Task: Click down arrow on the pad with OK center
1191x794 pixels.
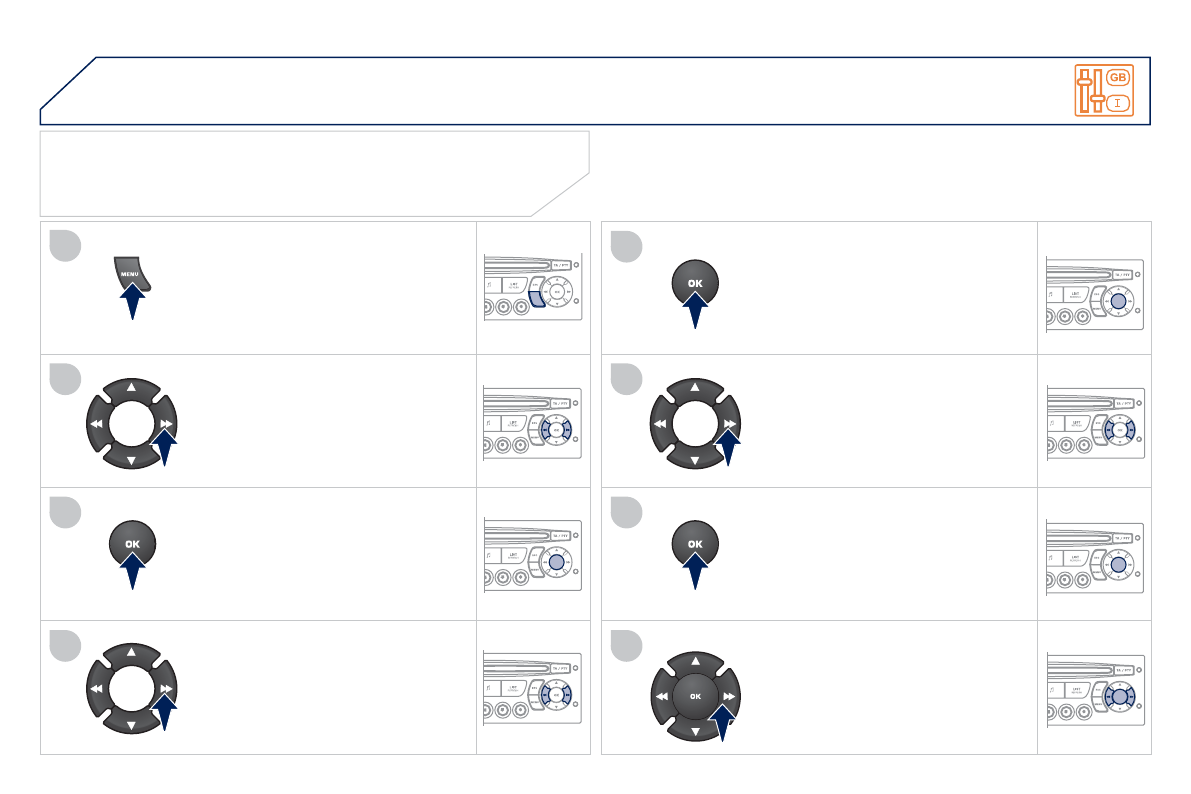Action: pyautogui.click(x=694, y=732)
